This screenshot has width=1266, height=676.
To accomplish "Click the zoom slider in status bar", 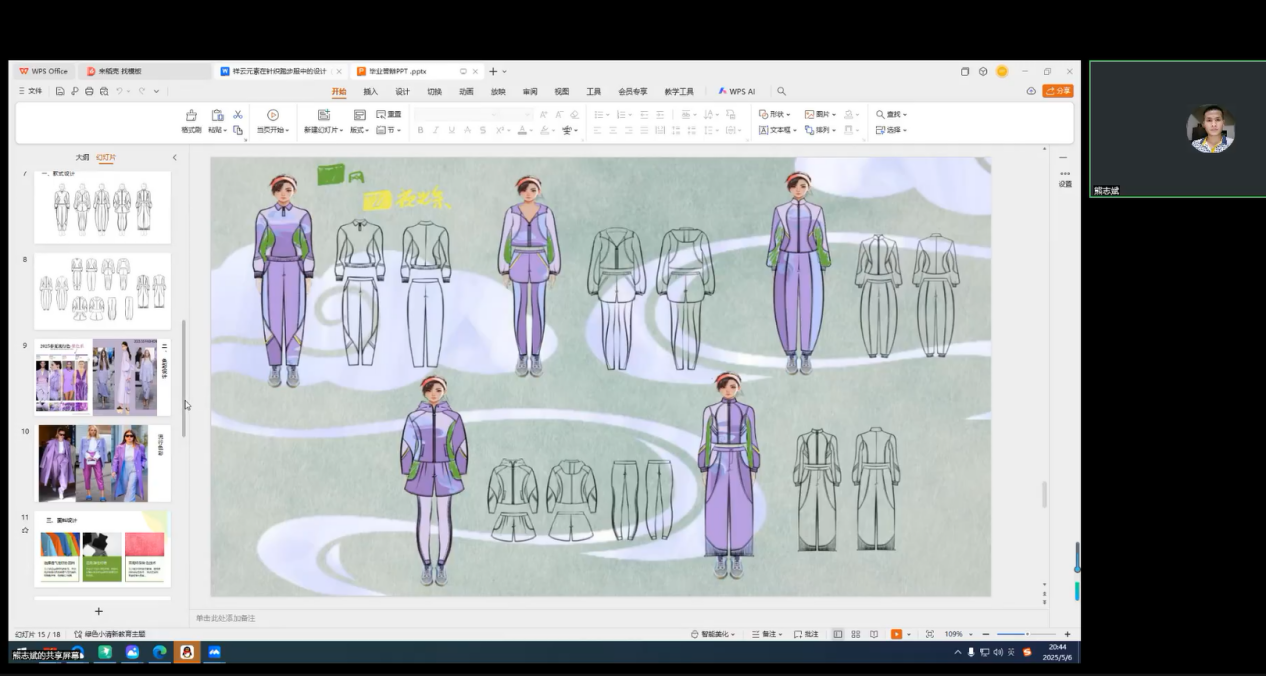I will click(x=1026, y=634).
